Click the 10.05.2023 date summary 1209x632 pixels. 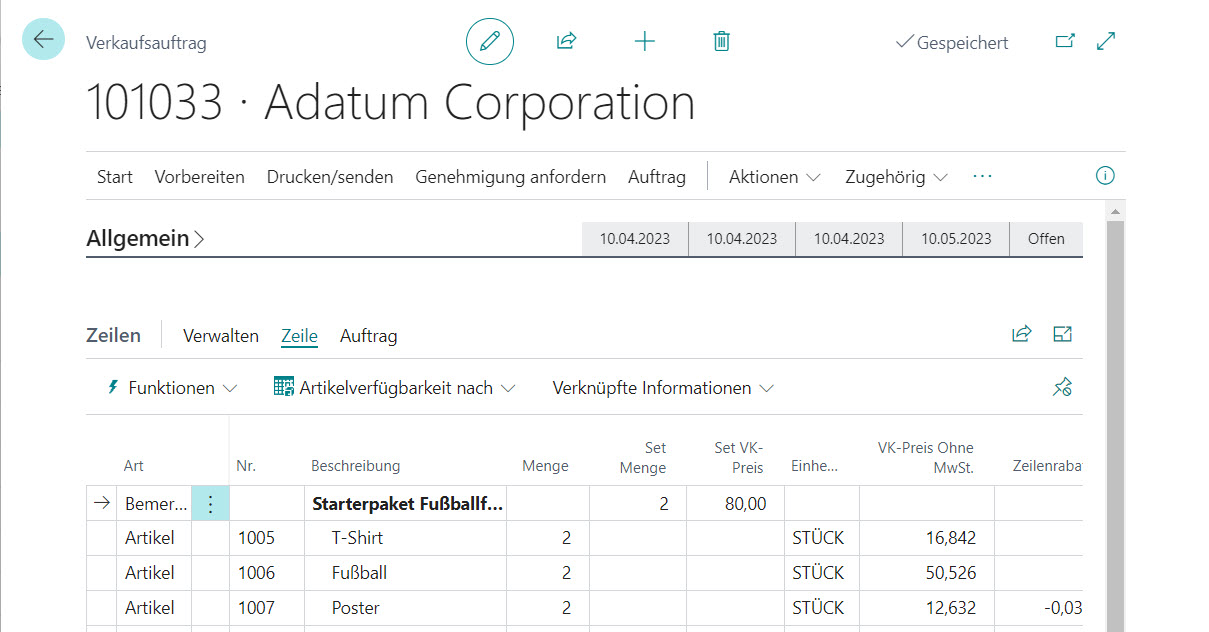point(956,239)
